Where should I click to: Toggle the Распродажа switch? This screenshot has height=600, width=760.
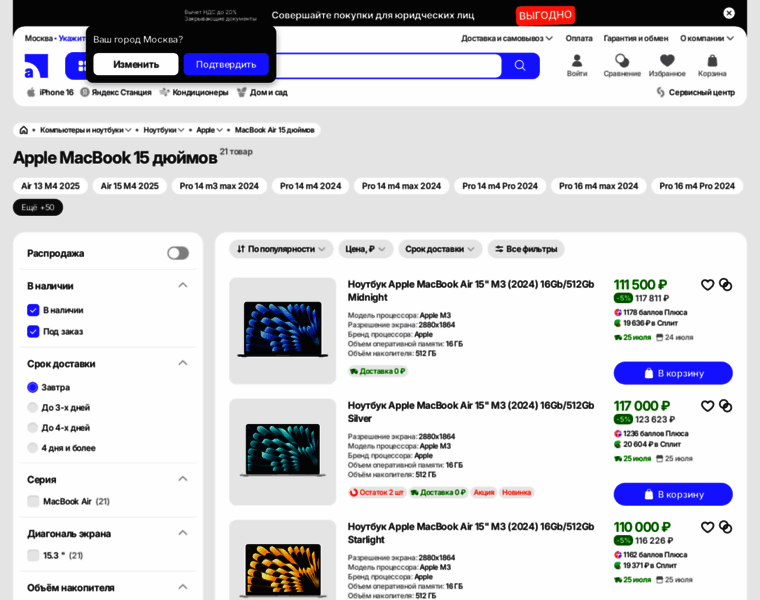pos(178,253)
